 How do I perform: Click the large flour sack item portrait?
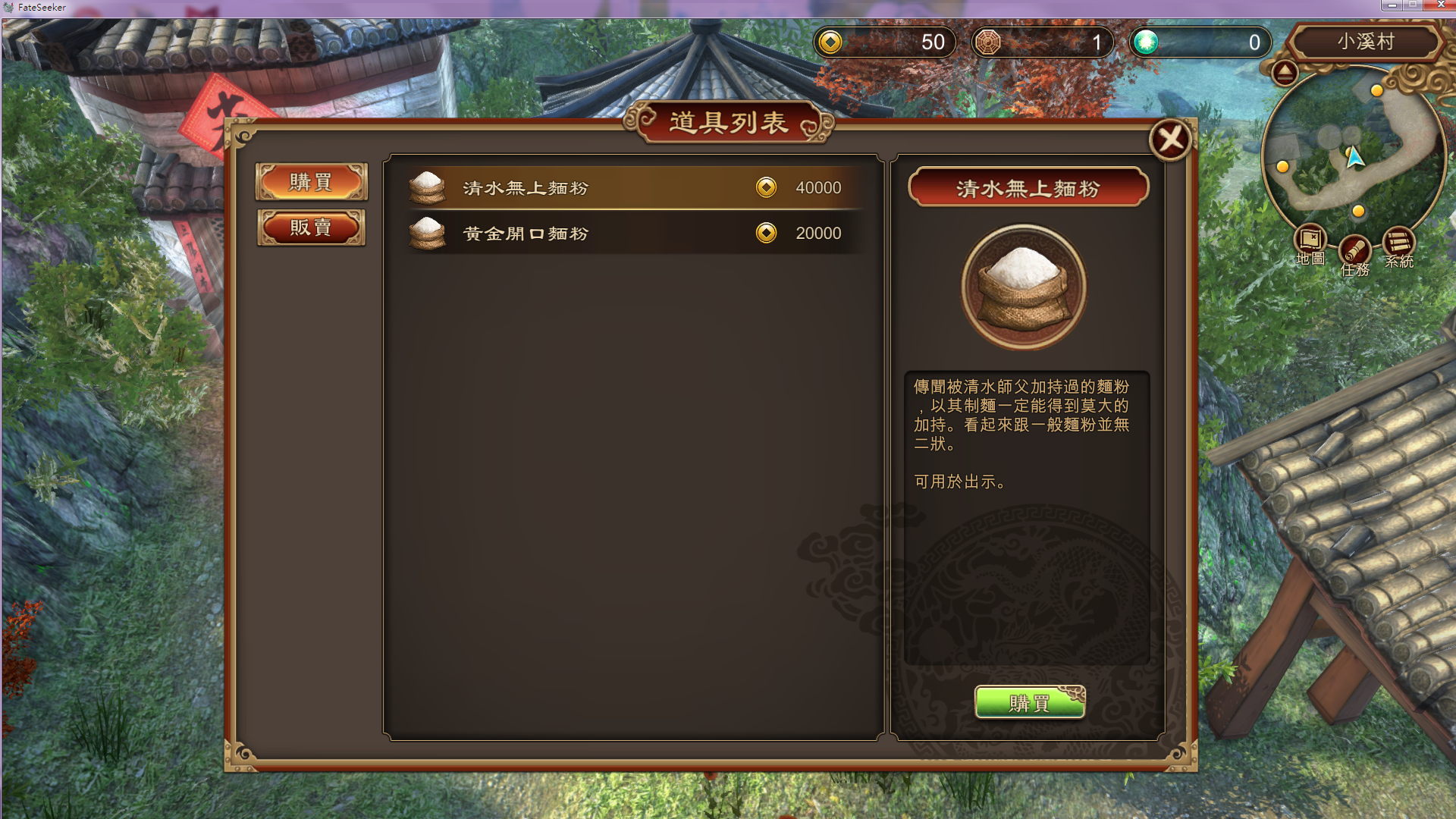click(1024, 287)
